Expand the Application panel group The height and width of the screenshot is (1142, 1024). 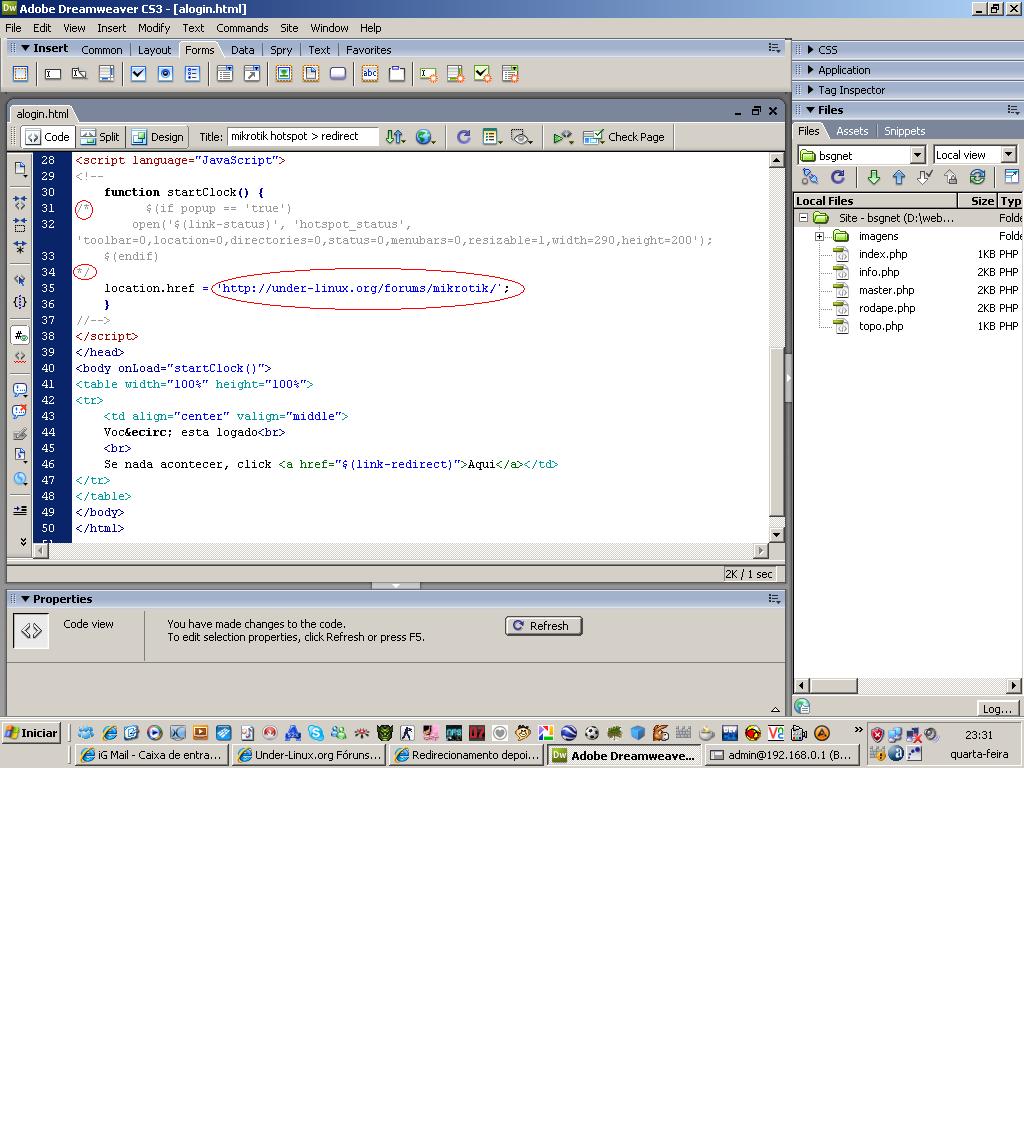[811, 70]
